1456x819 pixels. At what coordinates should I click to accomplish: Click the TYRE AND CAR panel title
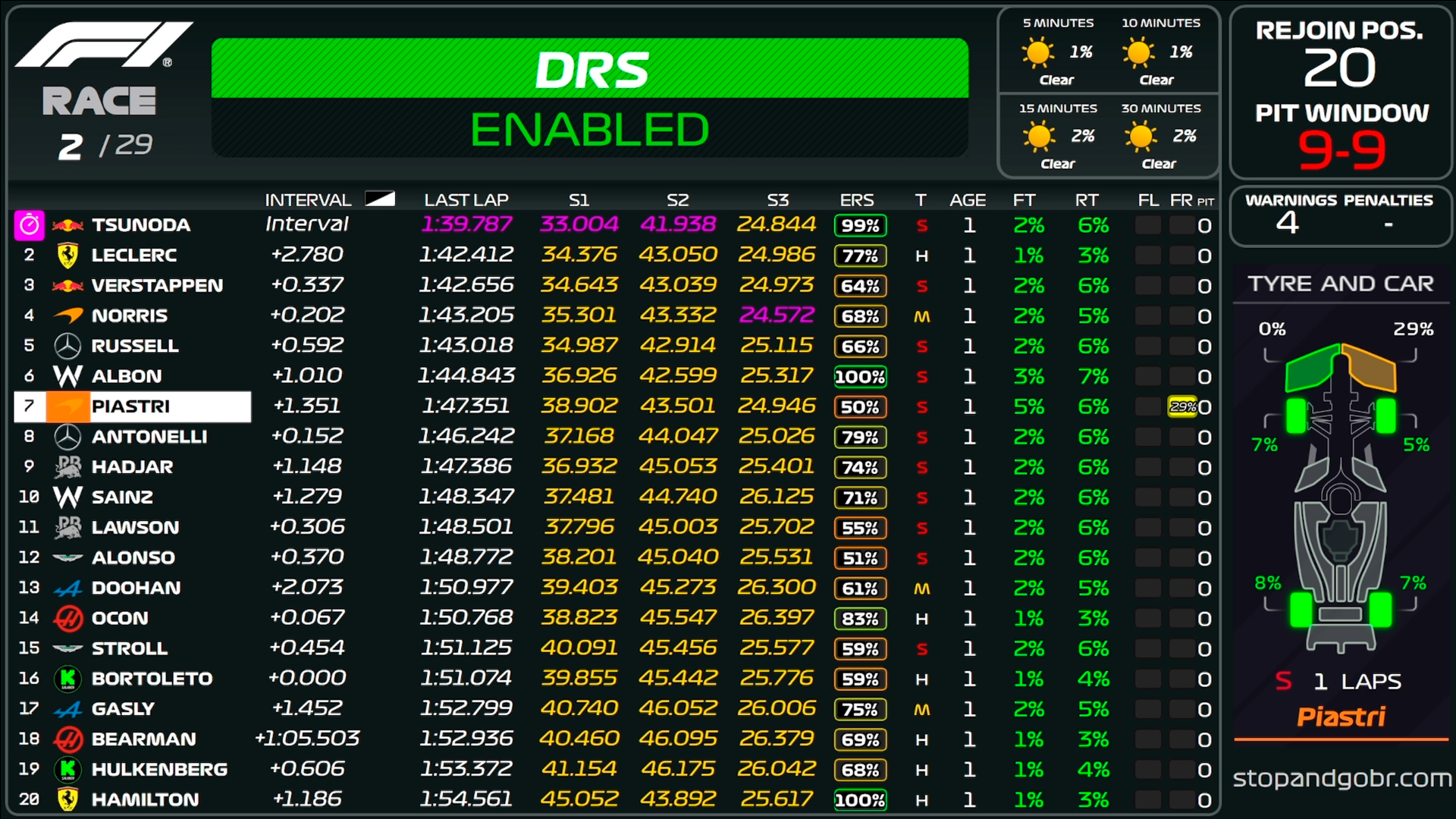(x=1341, y=284)
